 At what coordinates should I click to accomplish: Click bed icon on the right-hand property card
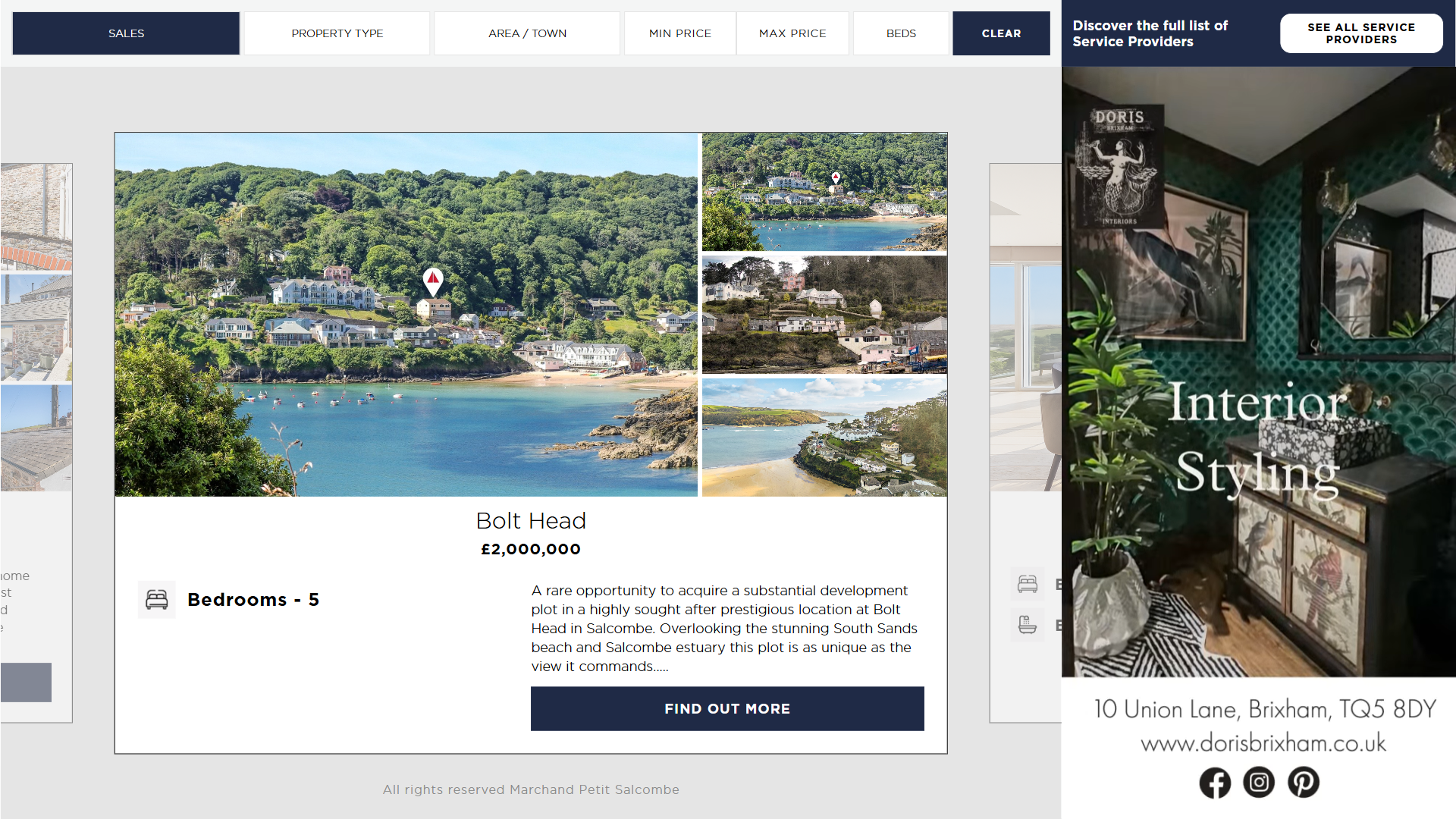1028,584
